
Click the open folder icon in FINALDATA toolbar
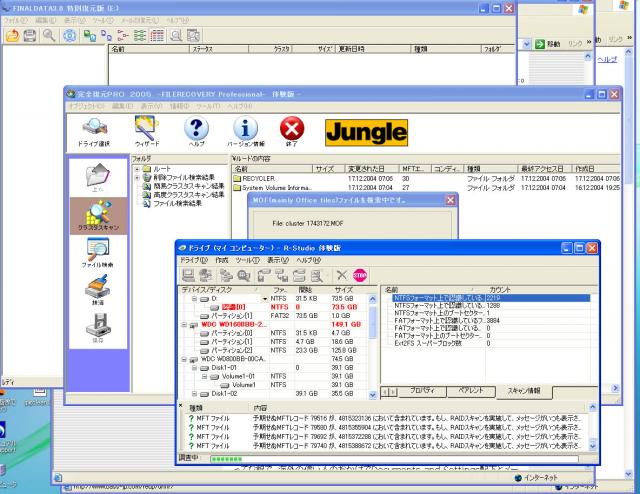click(x=13, y=34)
